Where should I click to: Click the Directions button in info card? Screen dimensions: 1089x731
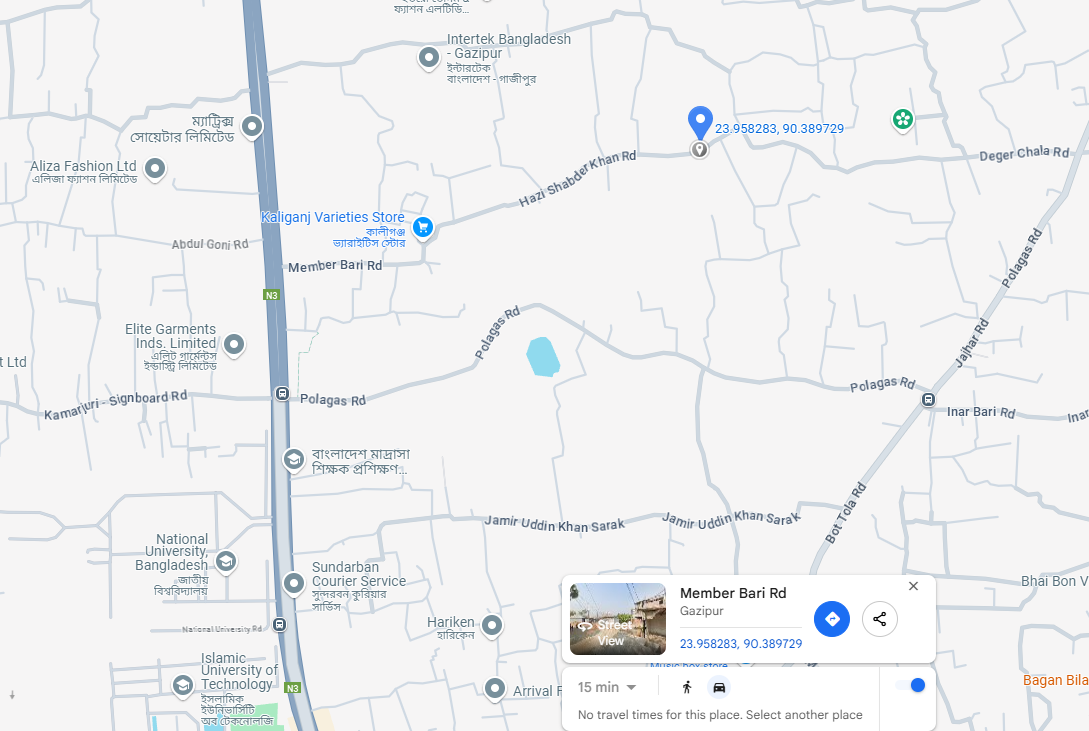coord(831,619)
